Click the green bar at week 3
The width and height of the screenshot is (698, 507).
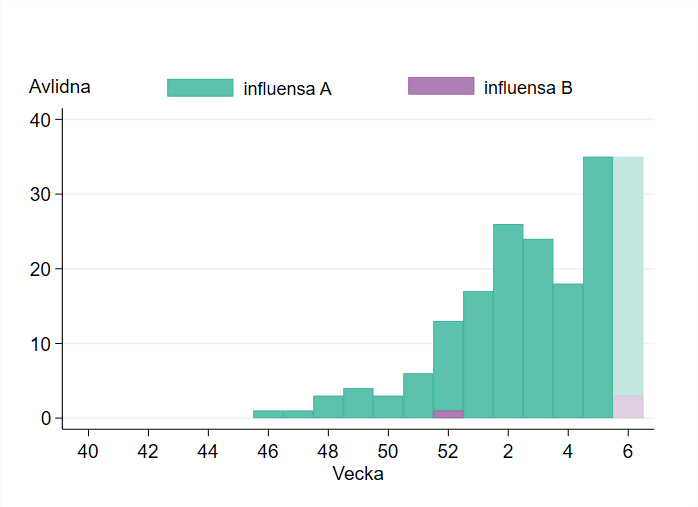click(x=538, y=328)
